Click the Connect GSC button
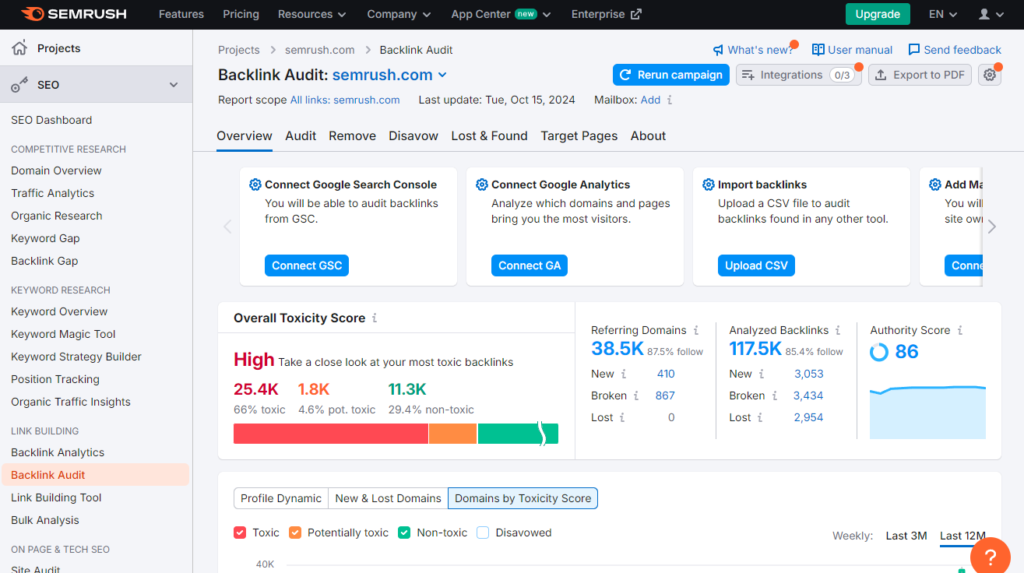The image size is (1024, 573). [306, 265]
